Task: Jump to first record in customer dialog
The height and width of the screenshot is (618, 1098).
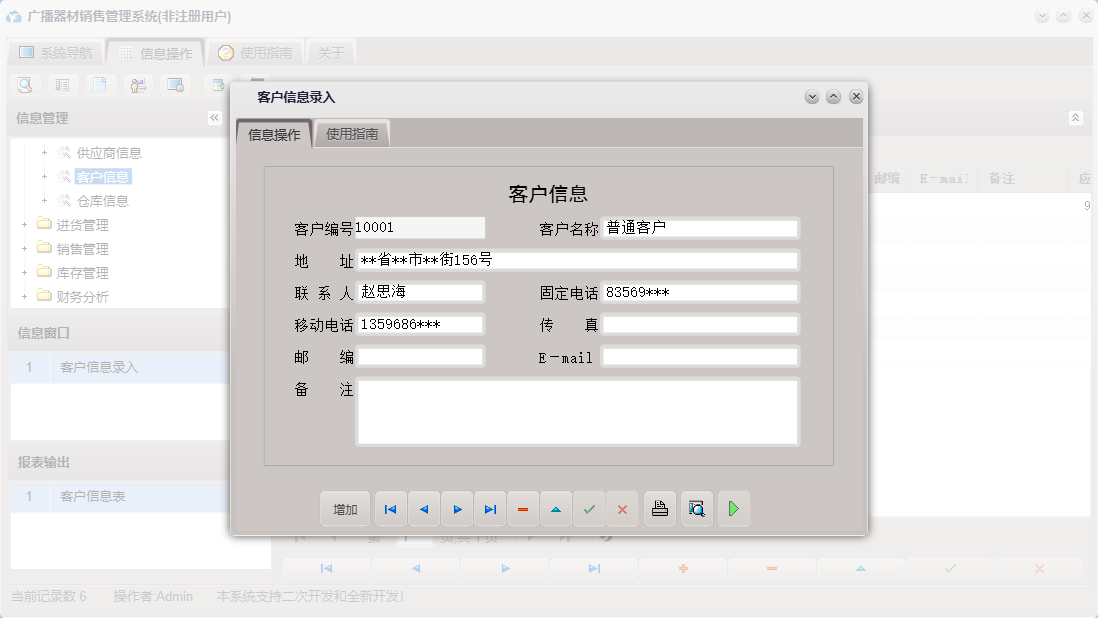Action: [390, 509]
